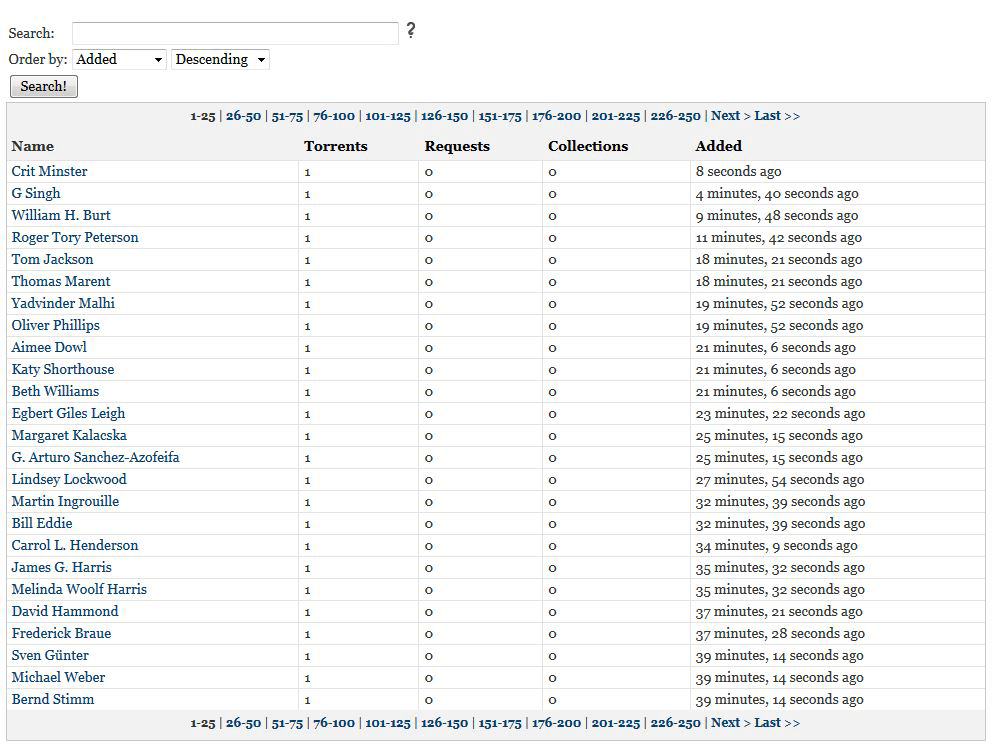The width and height of the screenshot is (997, 755).
Task: Open author Frederick Braue
Action: (62, 634)
